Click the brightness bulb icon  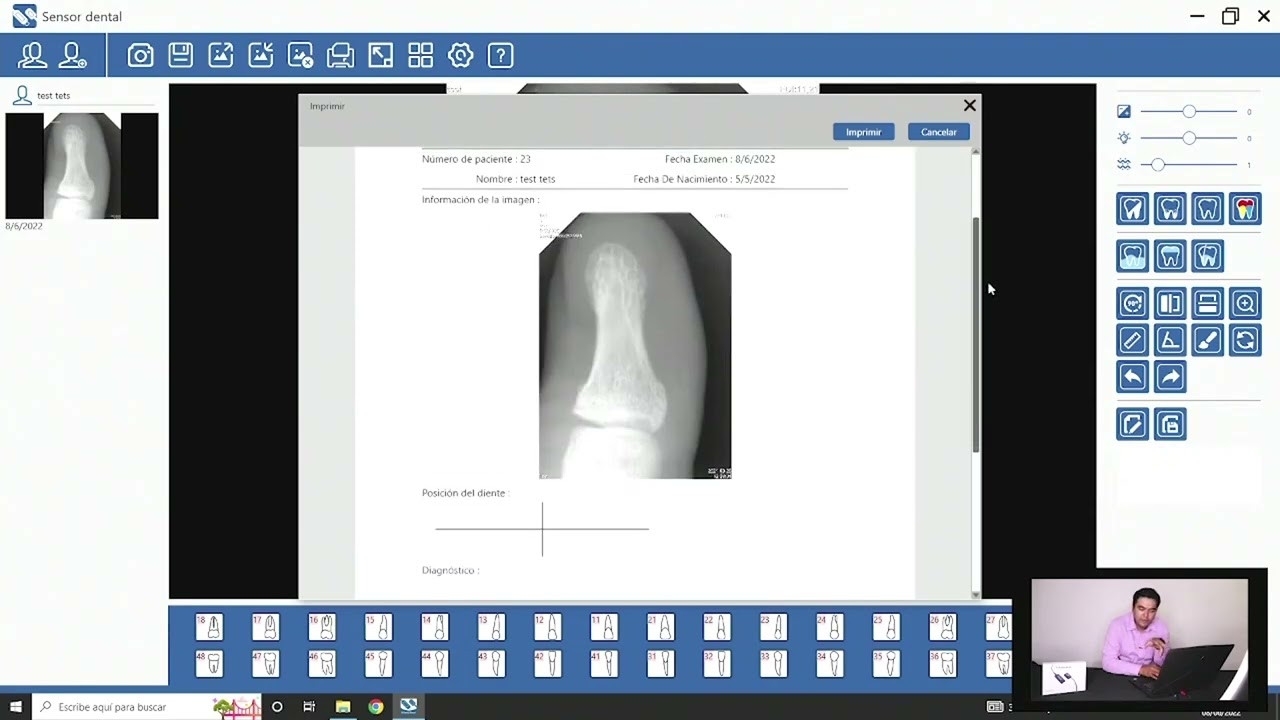1124,138
